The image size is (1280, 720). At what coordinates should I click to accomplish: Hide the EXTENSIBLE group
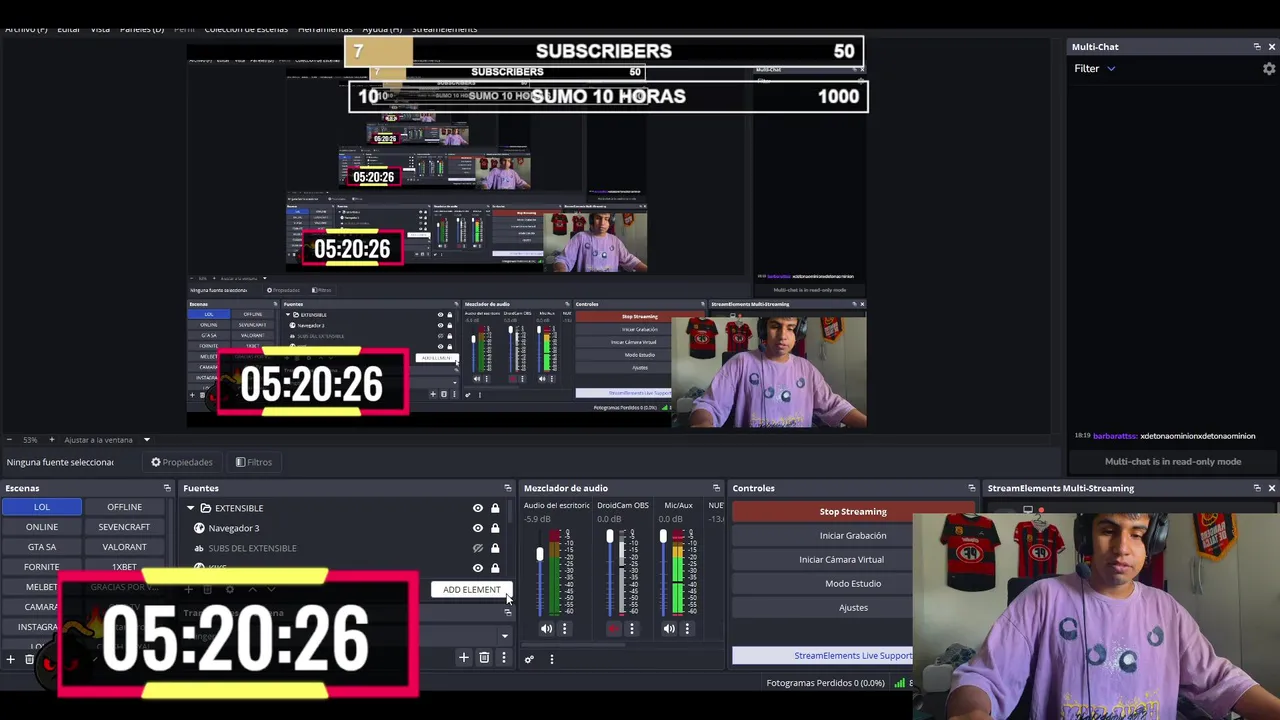click(x=477, y=508)
